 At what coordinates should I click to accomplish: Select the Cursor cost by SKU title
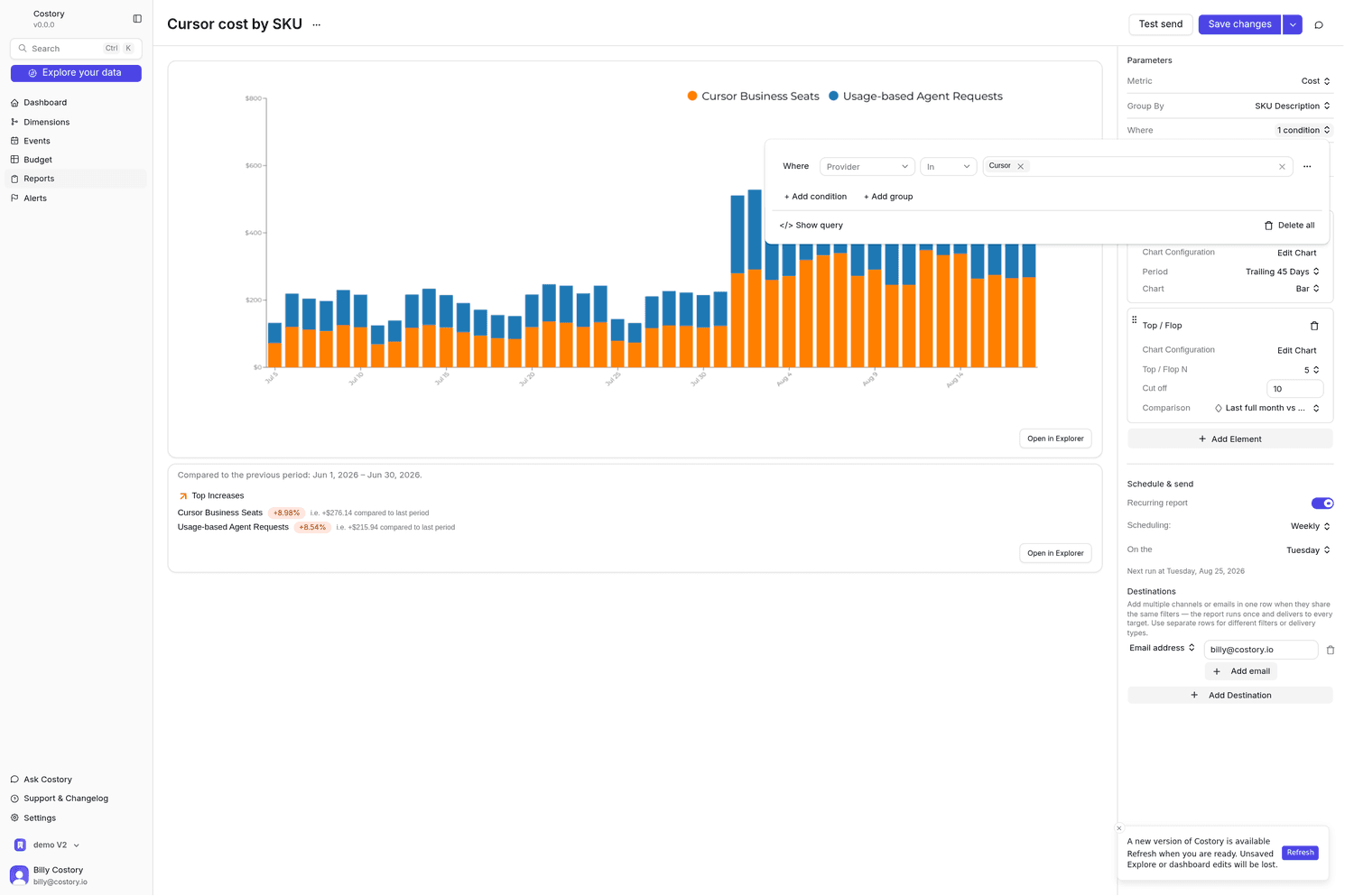click(235, 24)
